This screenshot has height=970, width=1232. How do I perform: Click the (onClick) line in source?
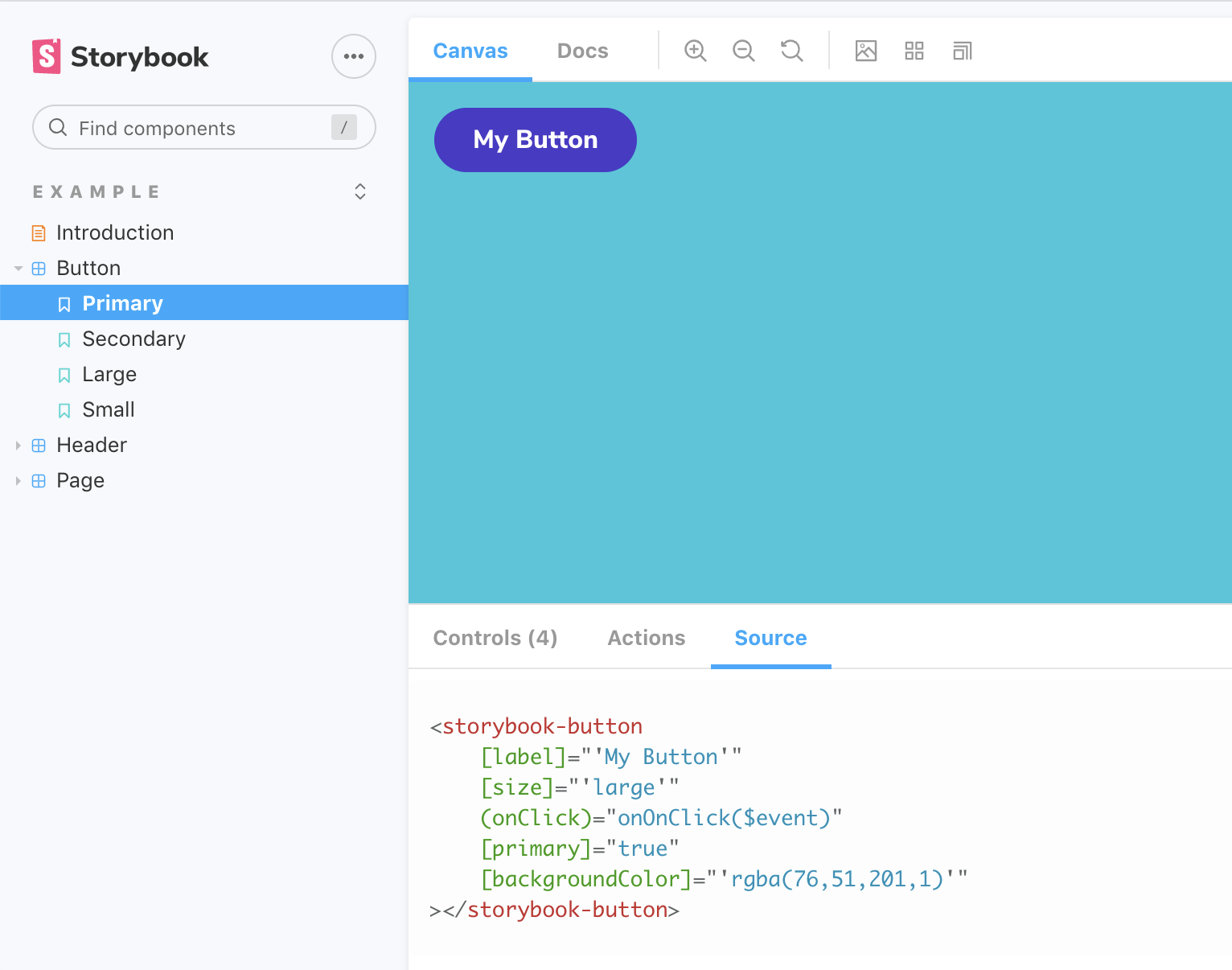click(661, 818)
